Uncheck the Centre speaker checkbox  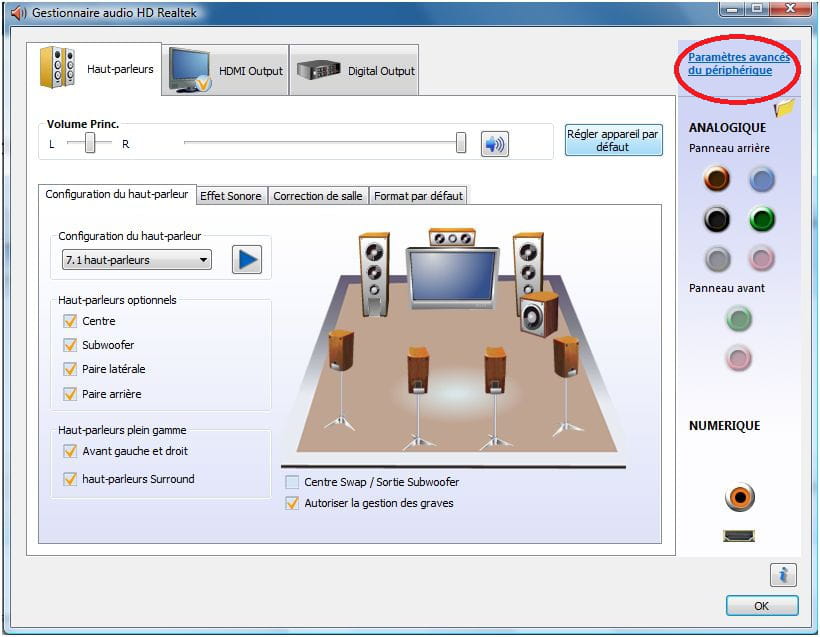pyautogui.click(x=70, y=321)
